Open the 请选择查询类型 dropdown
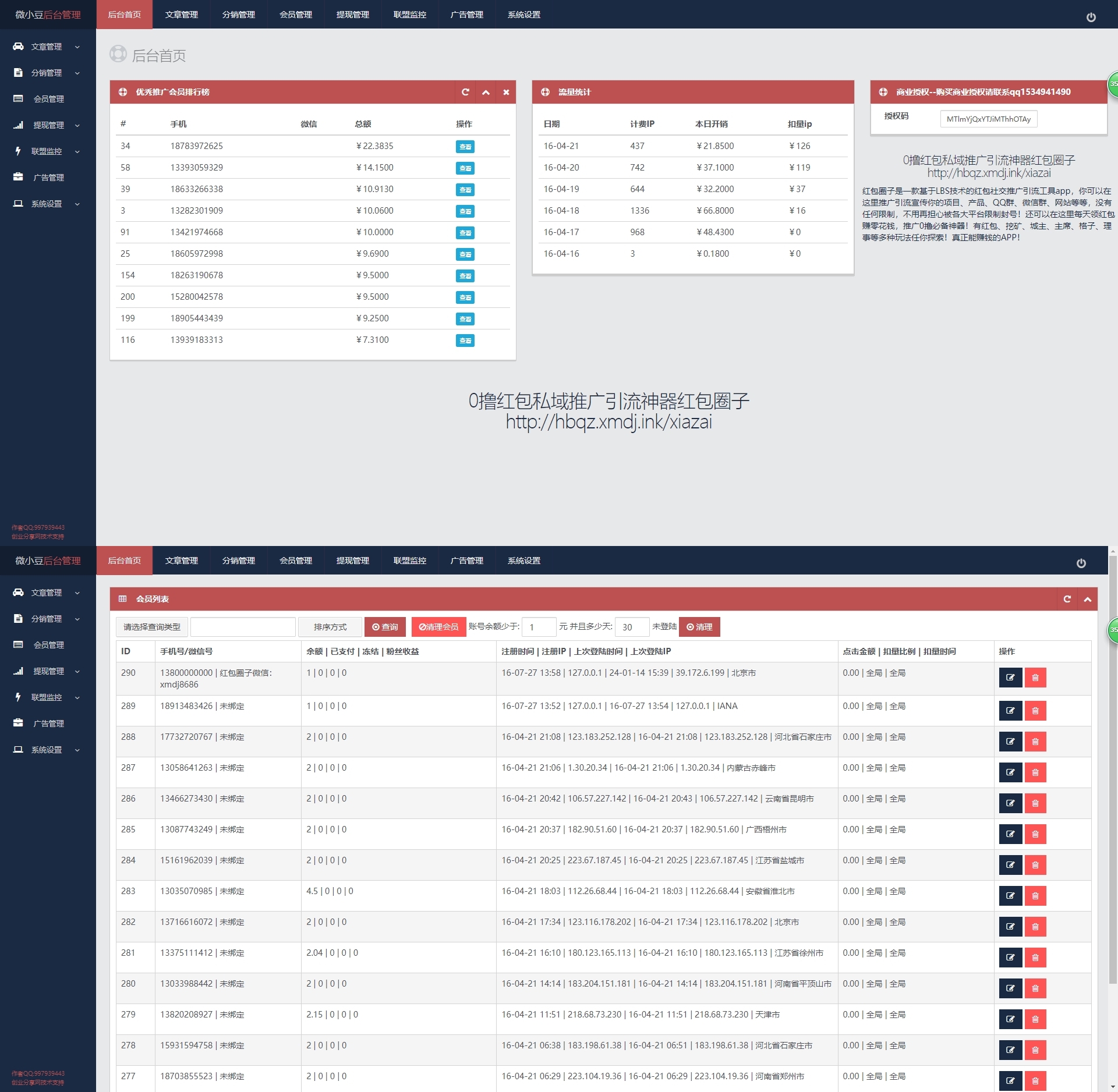 [x=152, y=627]
